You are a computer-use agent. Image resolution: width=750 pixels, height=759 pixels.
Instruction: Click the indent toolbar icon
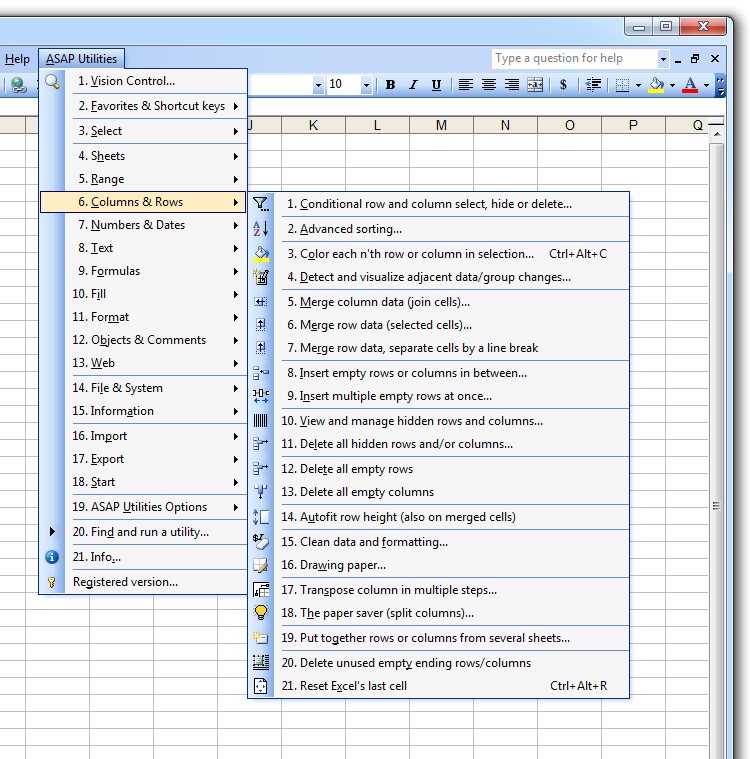point(593,85)
